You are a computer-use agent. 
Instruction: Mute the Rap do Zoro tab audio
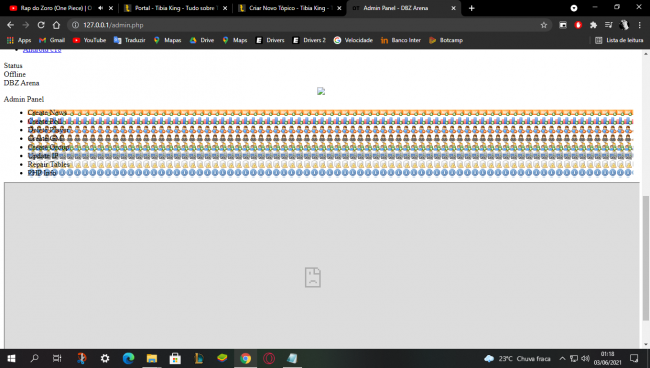pos(101,8)
